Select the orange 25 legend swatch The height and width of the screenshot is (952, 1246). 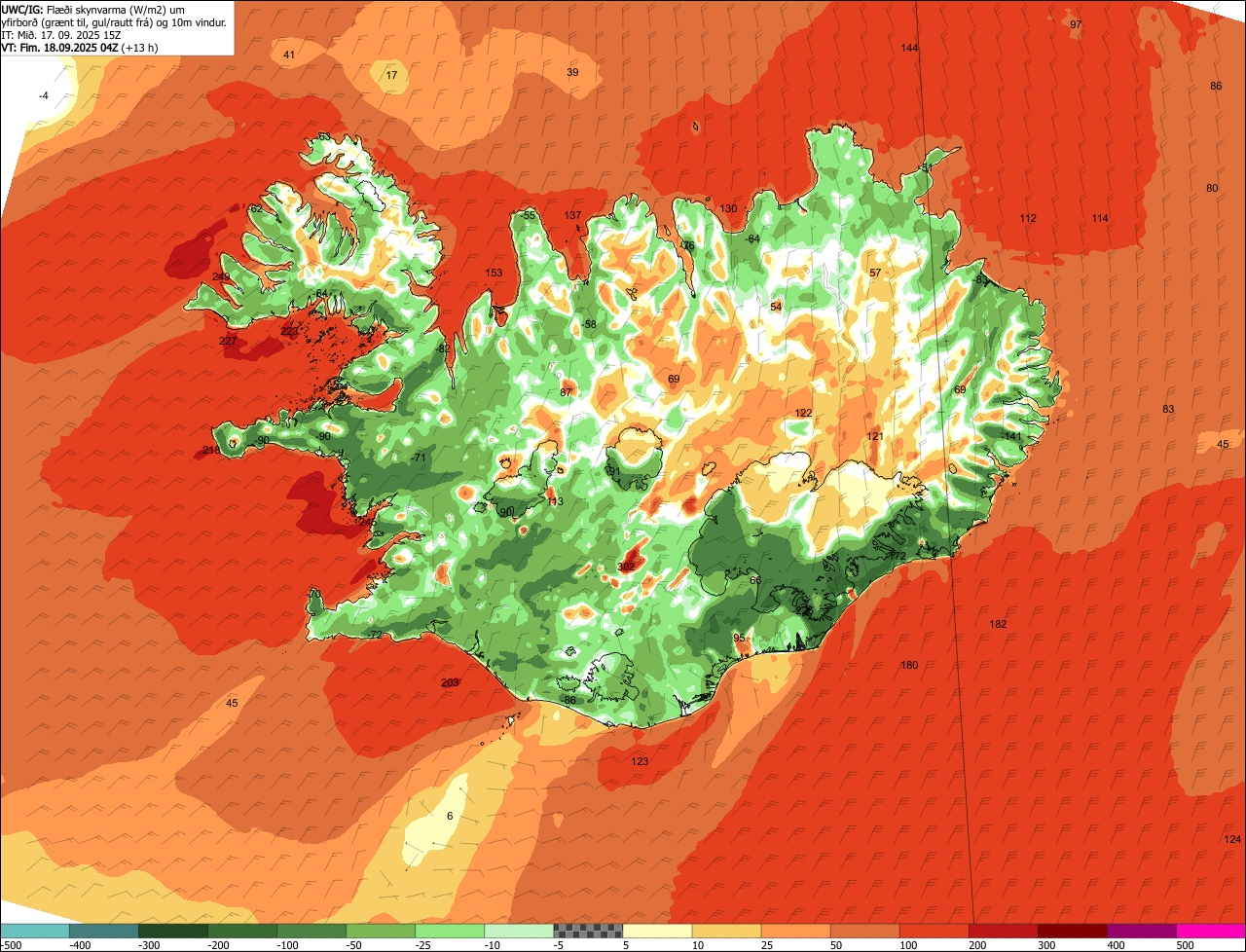click(794, 931)
